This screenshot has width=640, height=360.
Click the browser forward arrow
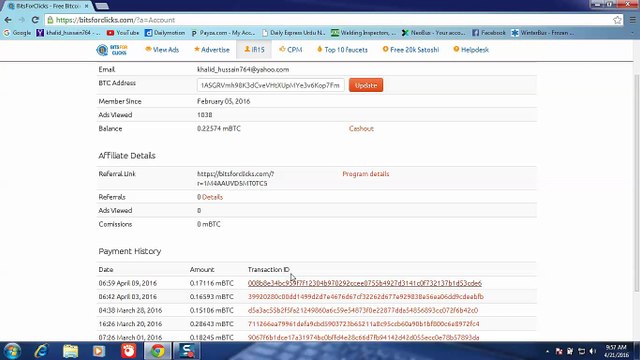point(22,20)
